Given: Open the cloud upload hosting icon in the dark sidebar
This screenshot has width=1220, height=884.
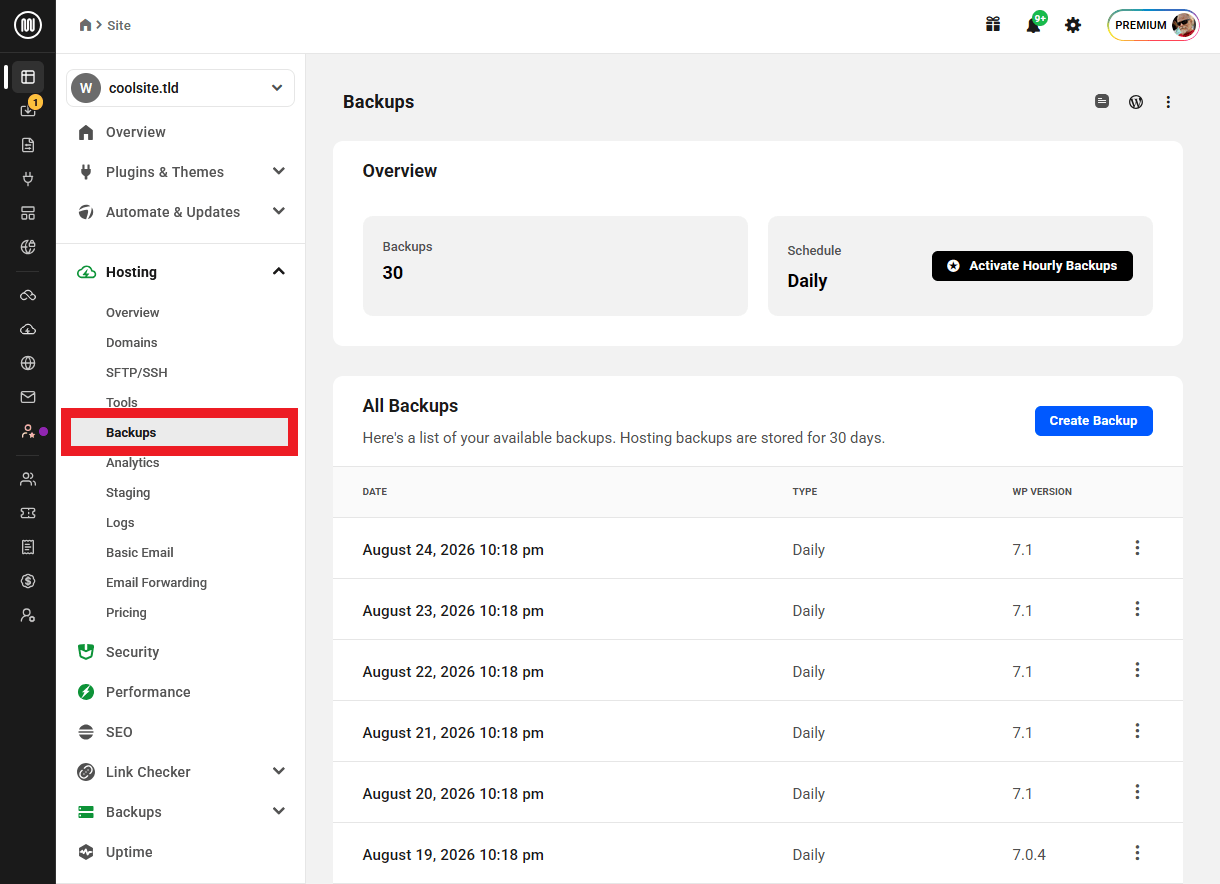Looking at the screenshot, I should (x=28, y=329).
